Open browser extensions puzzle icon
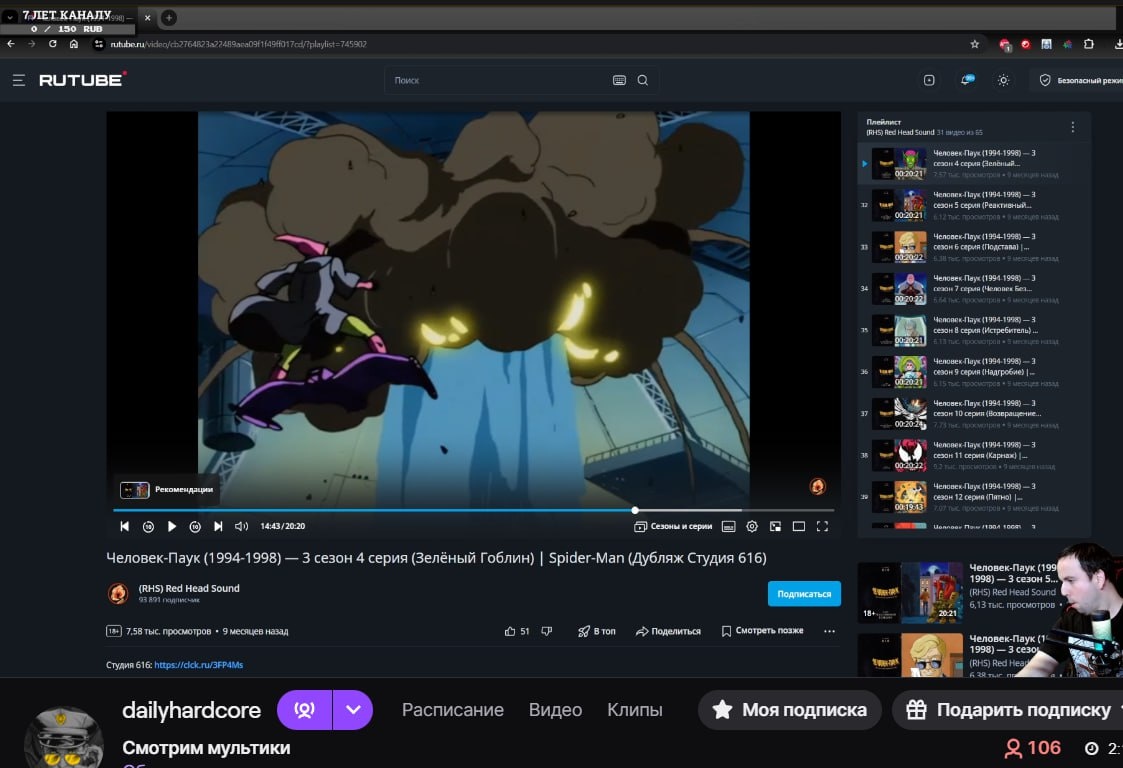The width and height of the screenshot is (1123, 768). click(1089, 44)
